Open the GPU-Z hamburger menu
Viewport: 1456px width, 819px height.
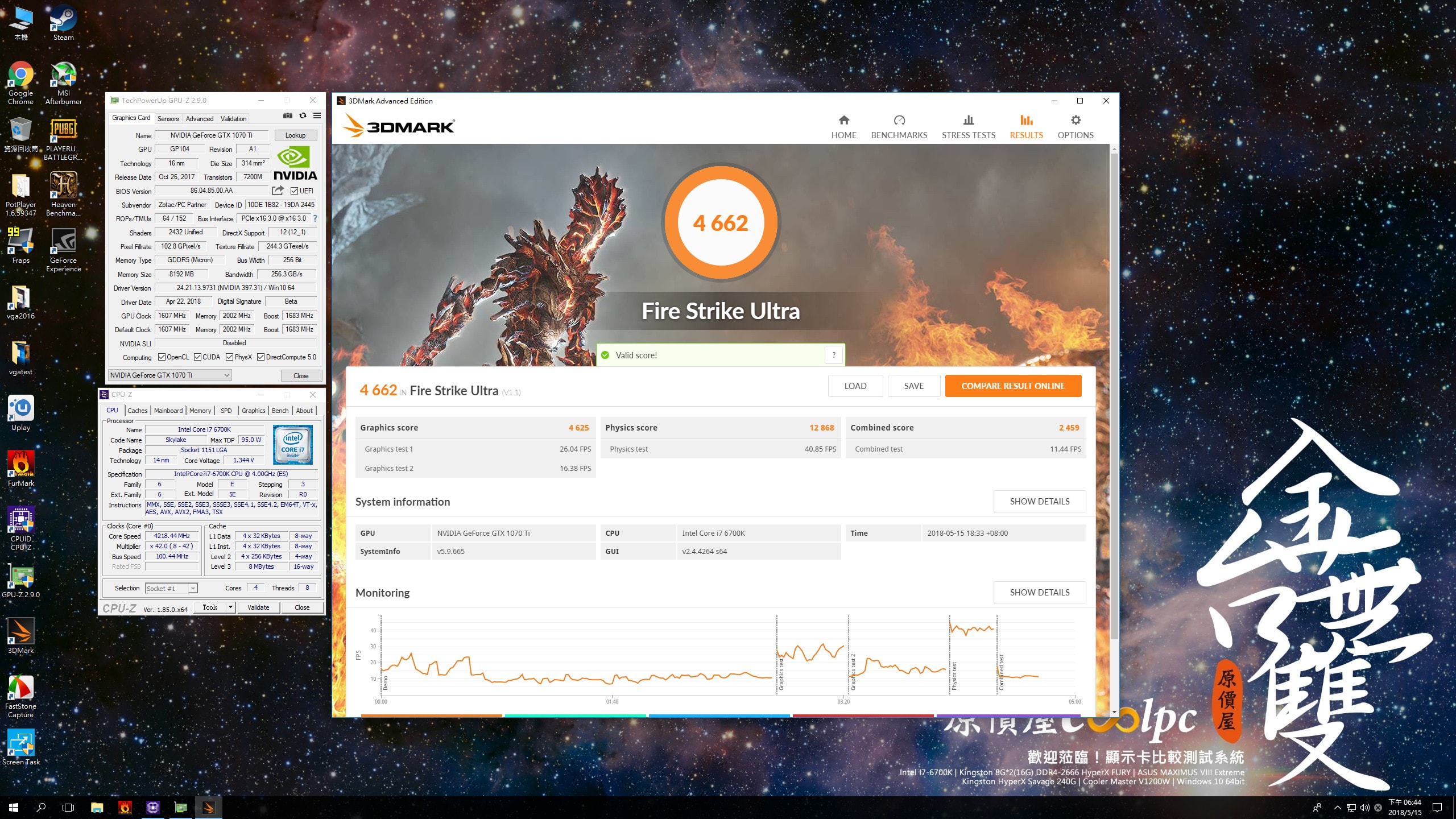317,115
